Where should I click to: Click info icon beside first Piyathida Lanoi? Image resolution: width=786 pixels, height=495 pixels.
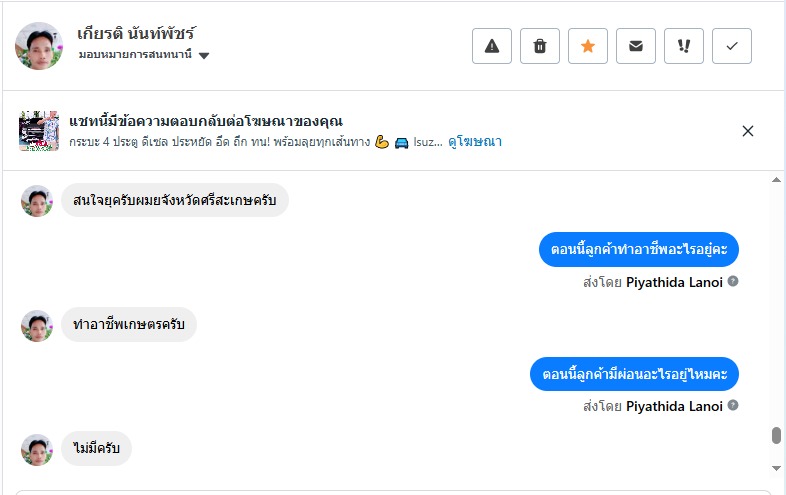(733, 282)
